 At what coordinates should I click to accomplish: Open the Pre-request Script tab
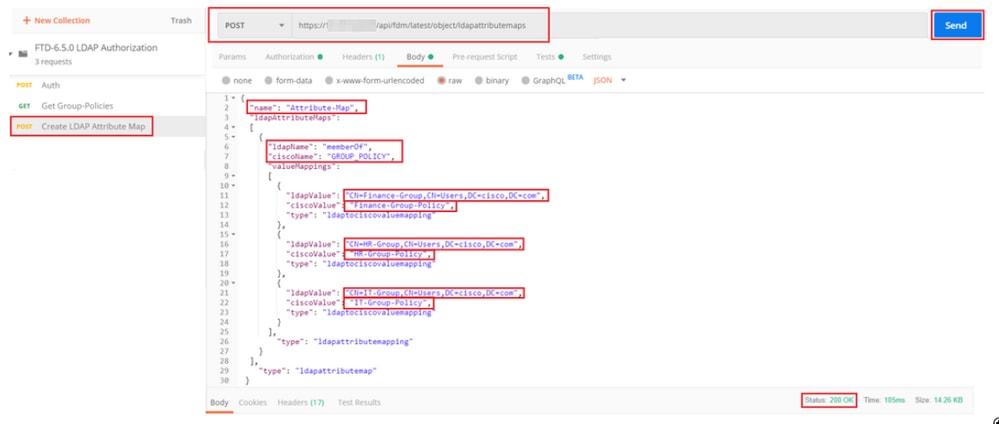pyautogui.click(x=484, y=57)
